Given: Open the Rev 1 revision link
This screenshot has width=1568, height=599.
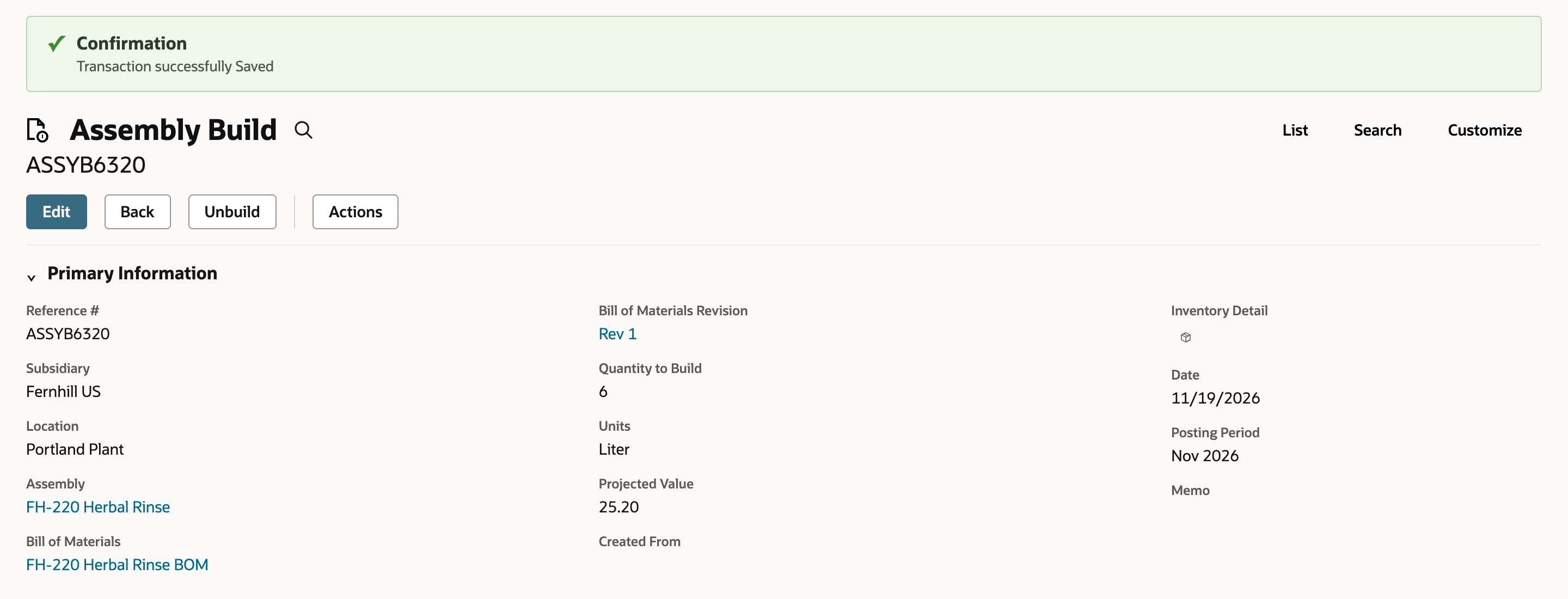Looking at the screenshot, I should click(617, 334).
